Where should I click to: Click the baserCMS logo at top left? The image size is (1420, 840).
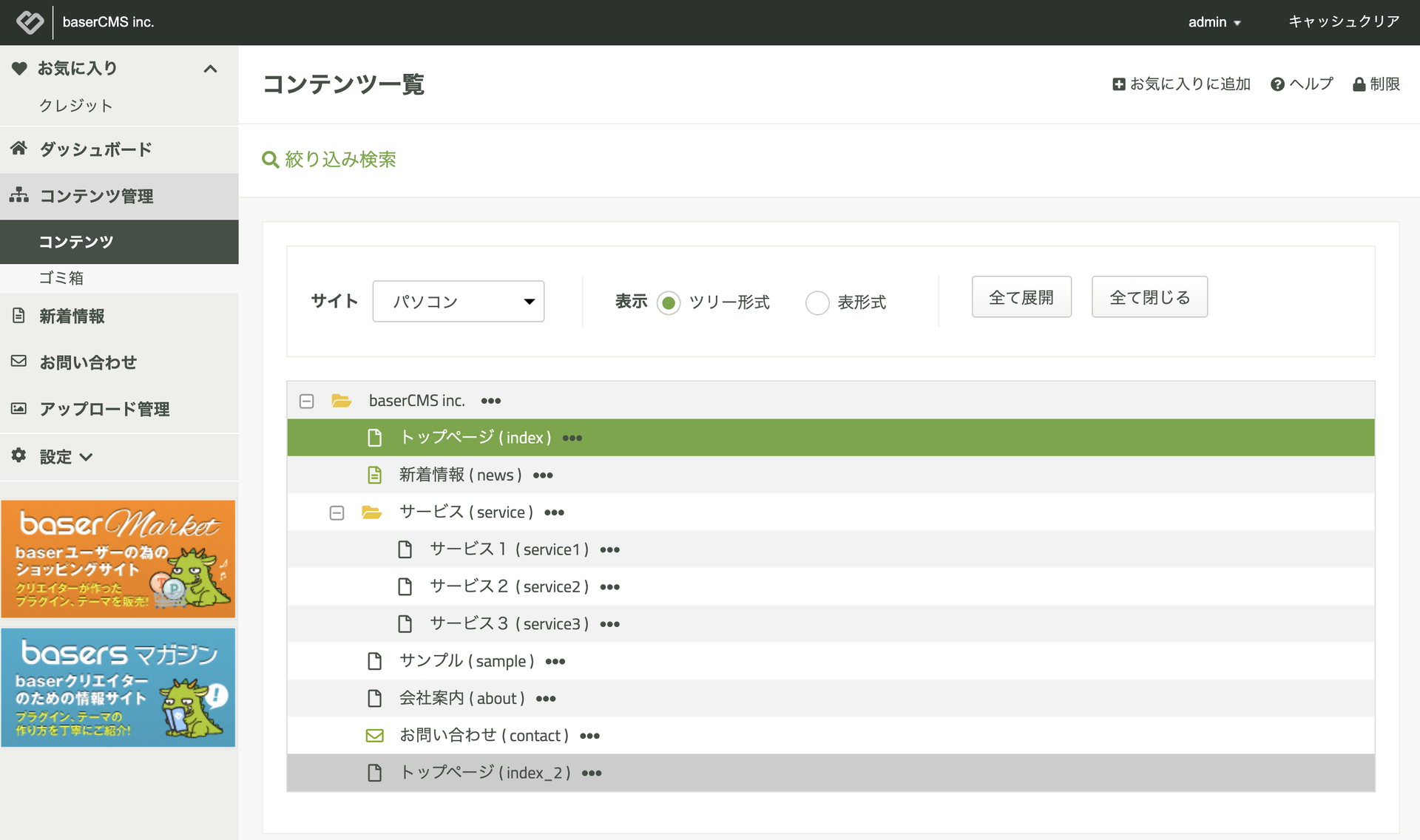30,22
